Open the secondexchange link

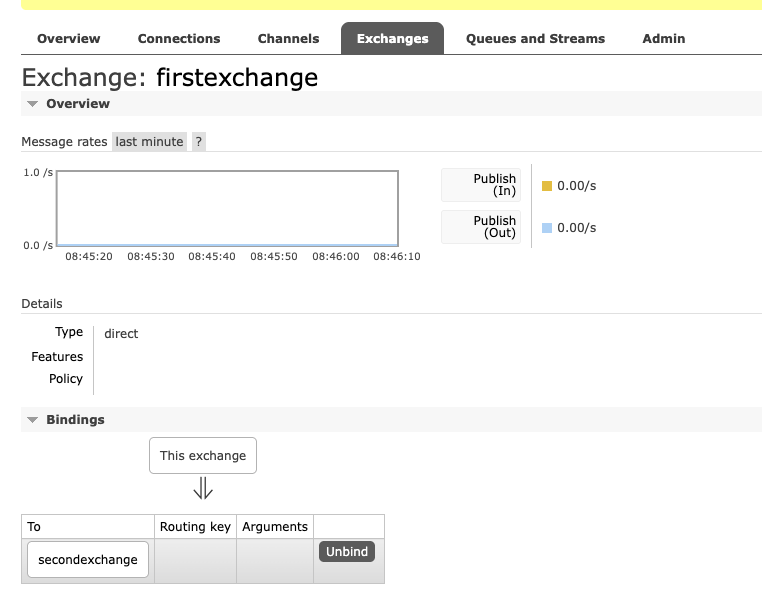pyautogui.click(x=88, y=560)
